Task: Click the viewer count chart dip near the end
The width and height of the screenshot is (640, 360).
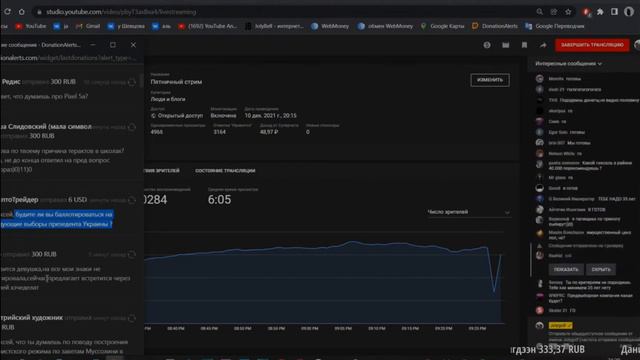Action: (x=494, y=290)
